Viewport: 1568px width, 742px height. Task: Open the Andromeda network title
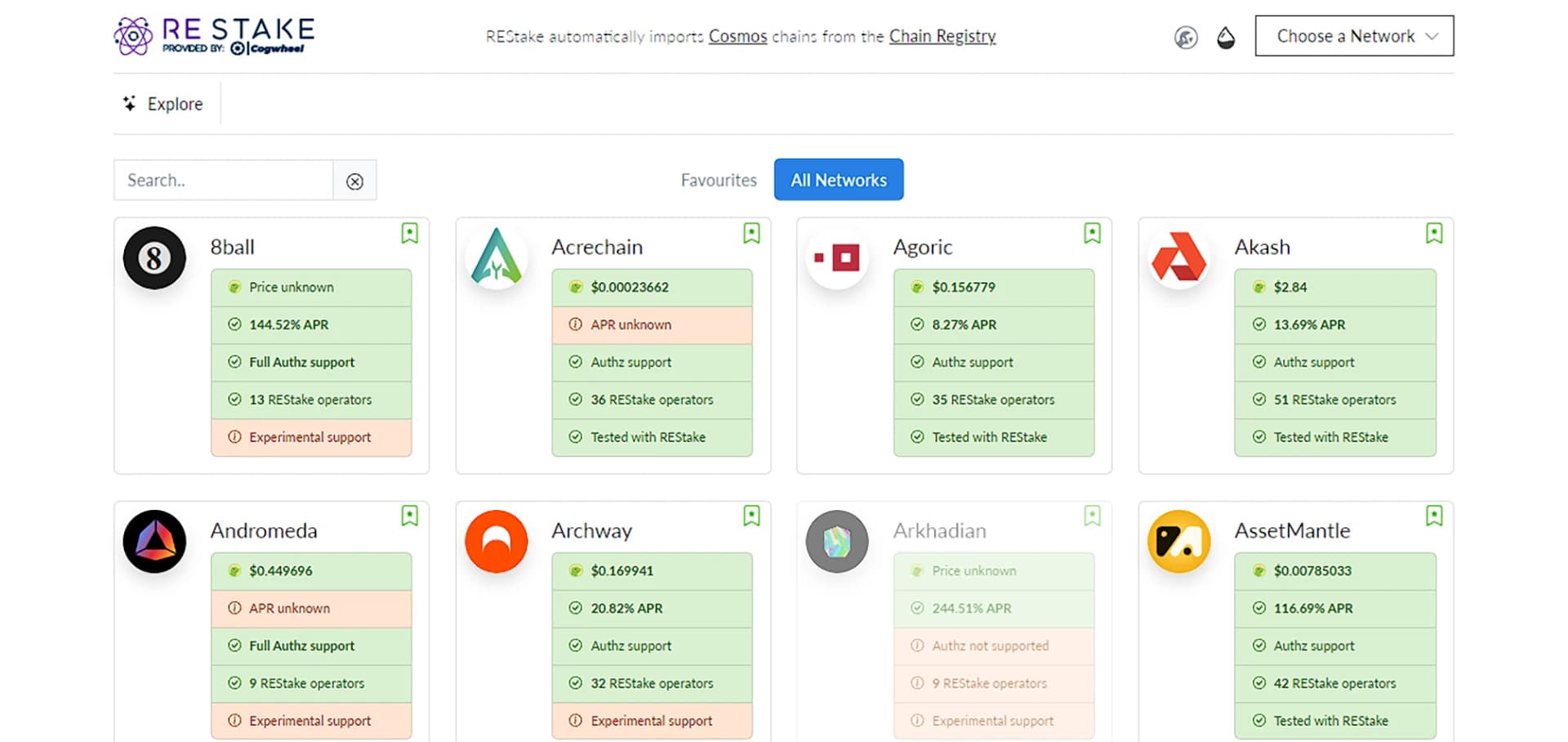[x=264, y=530]
